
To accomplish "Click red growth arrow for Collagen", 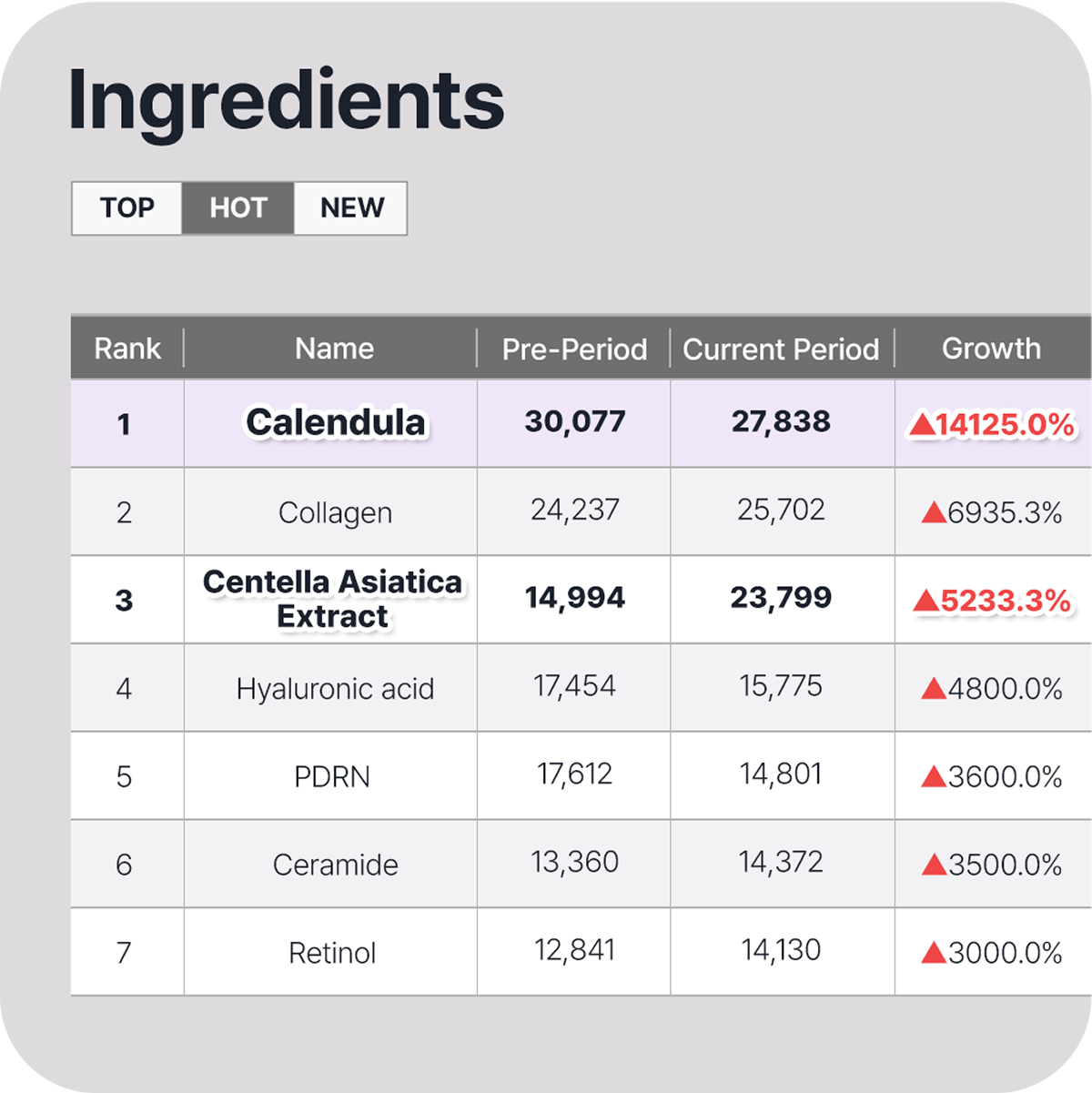I will (934, 512).
